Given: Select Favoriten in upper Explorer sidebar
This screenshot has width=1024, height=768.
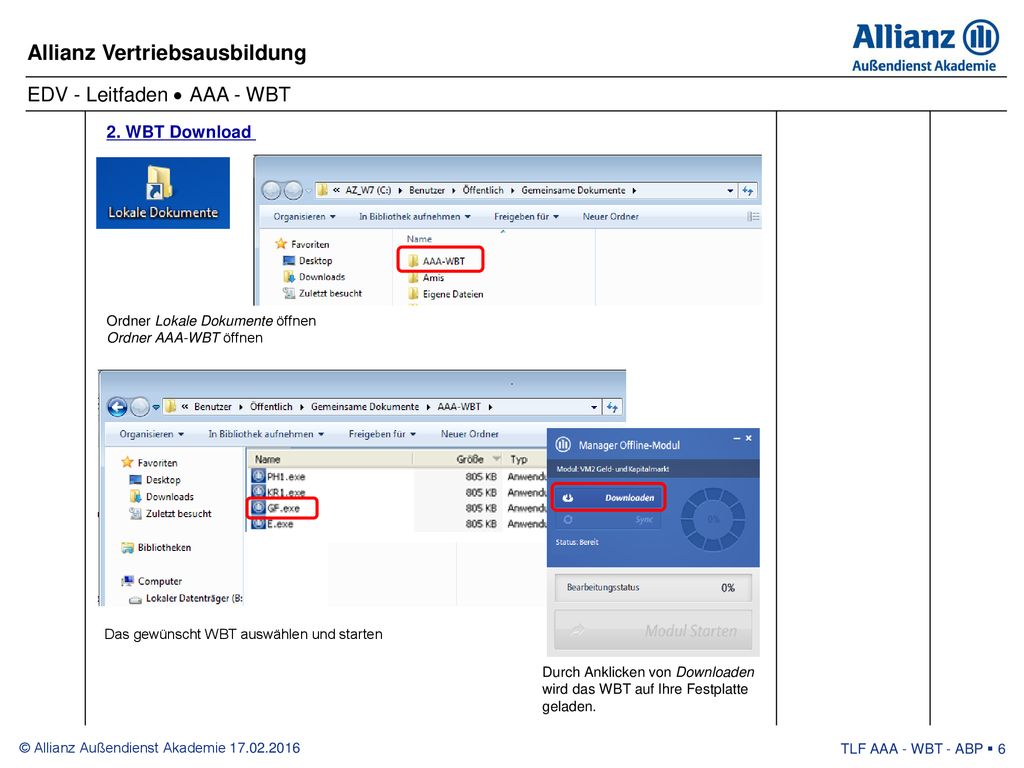Looking at the screenshot, I should (x=302, y=244).
